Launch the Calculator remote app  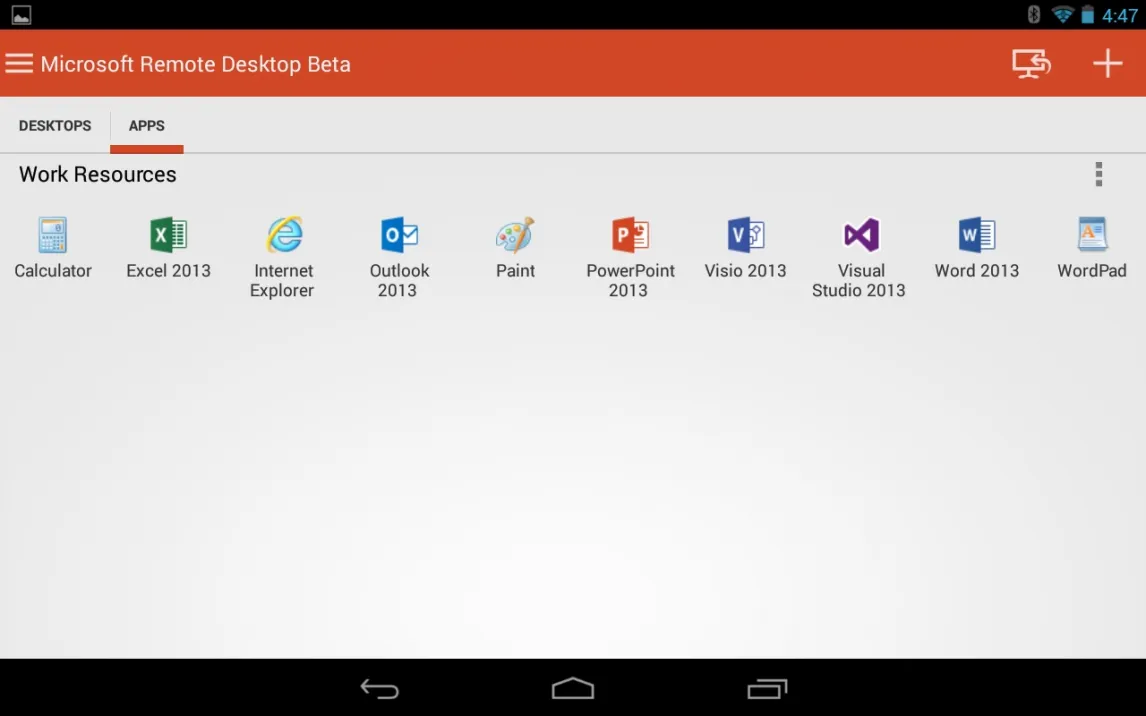click(53, 236)
